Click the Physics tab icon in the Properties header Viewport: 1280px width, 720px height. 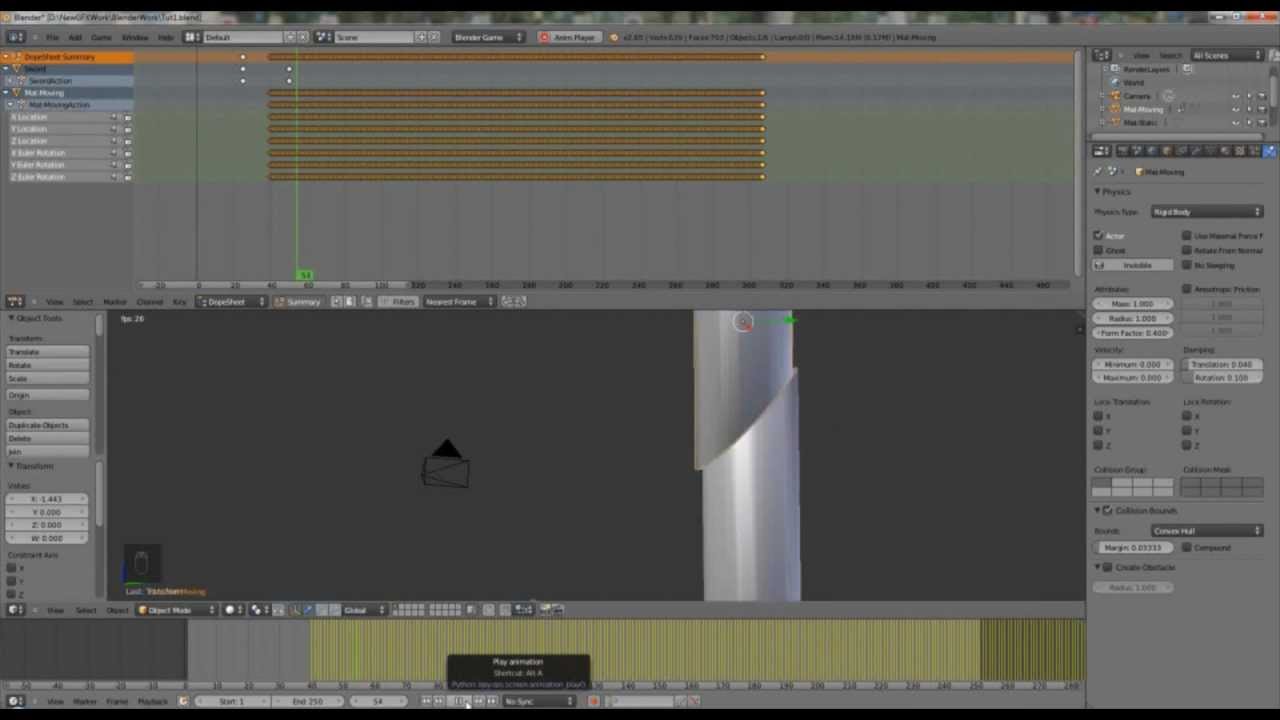point(1270,151)
